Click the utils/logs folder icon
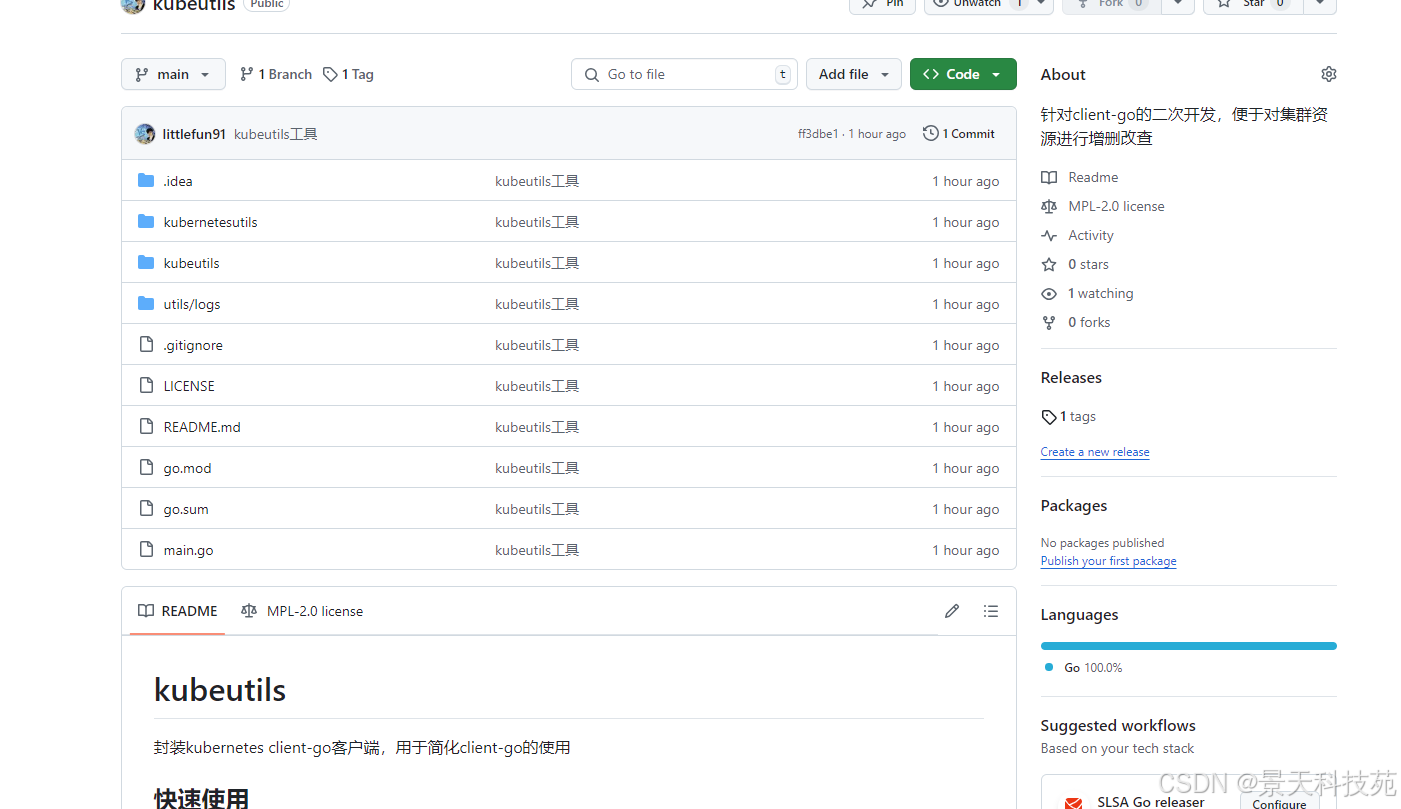This screenshot has height=809, width=1401. 146,304
